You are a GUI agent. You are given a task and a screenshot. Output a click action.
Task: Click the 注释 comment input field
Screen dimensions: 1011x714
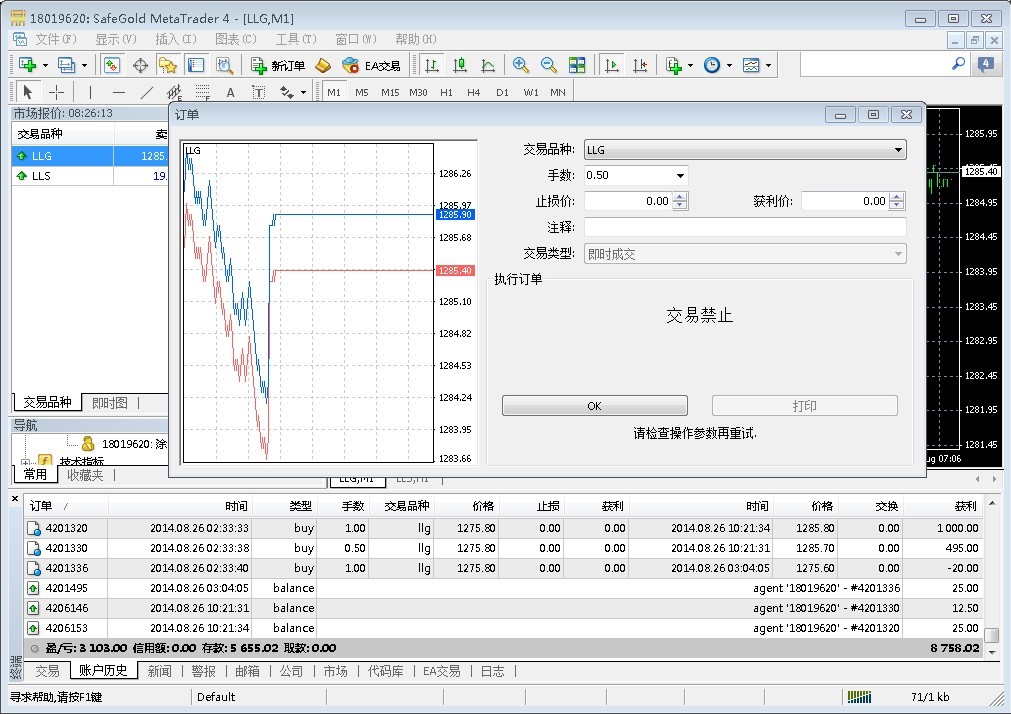click(x=745, y=227)
